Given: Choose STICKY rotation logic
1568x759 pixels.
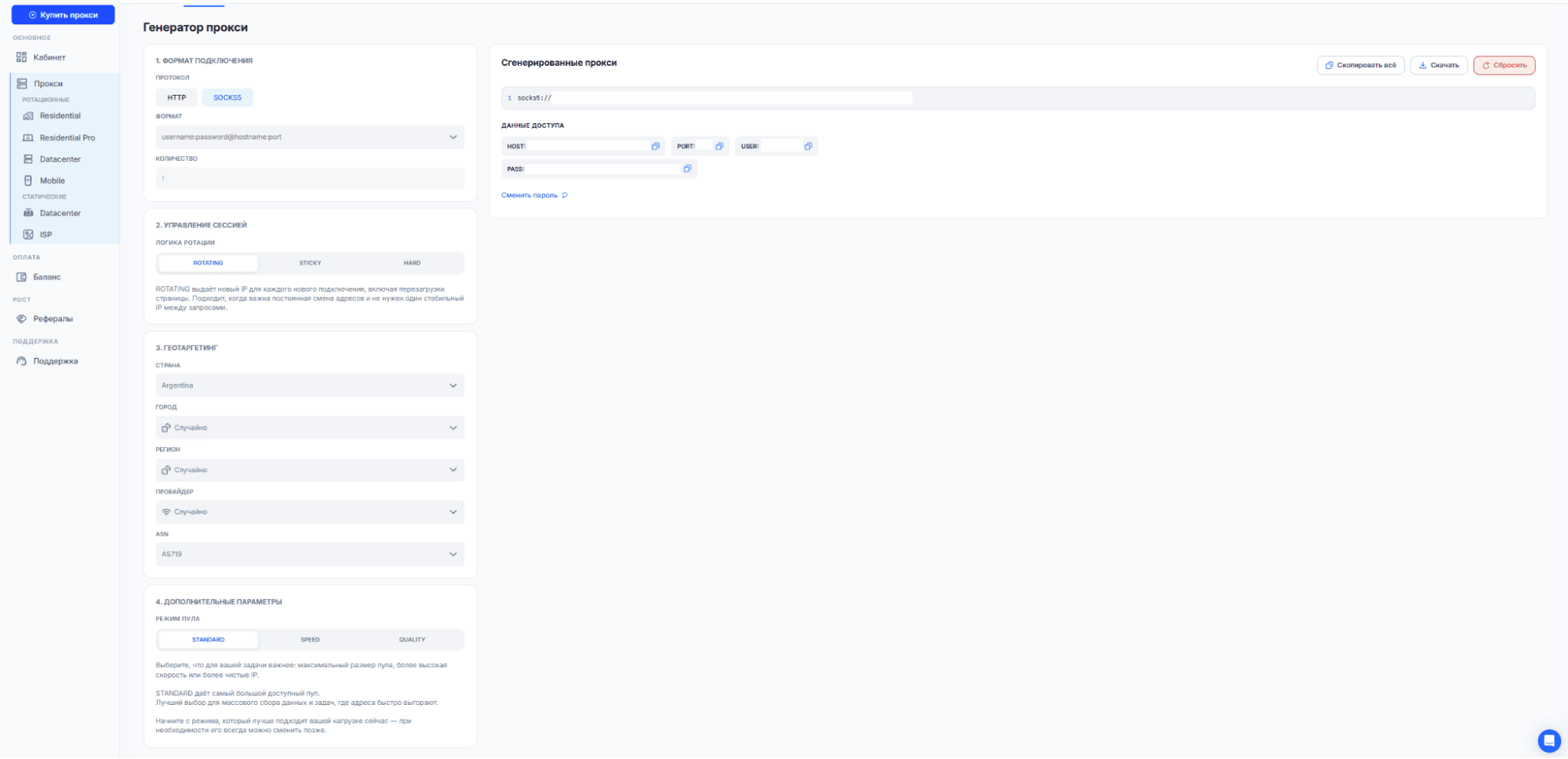Looking at the screenshot, I should coord(310,263).
